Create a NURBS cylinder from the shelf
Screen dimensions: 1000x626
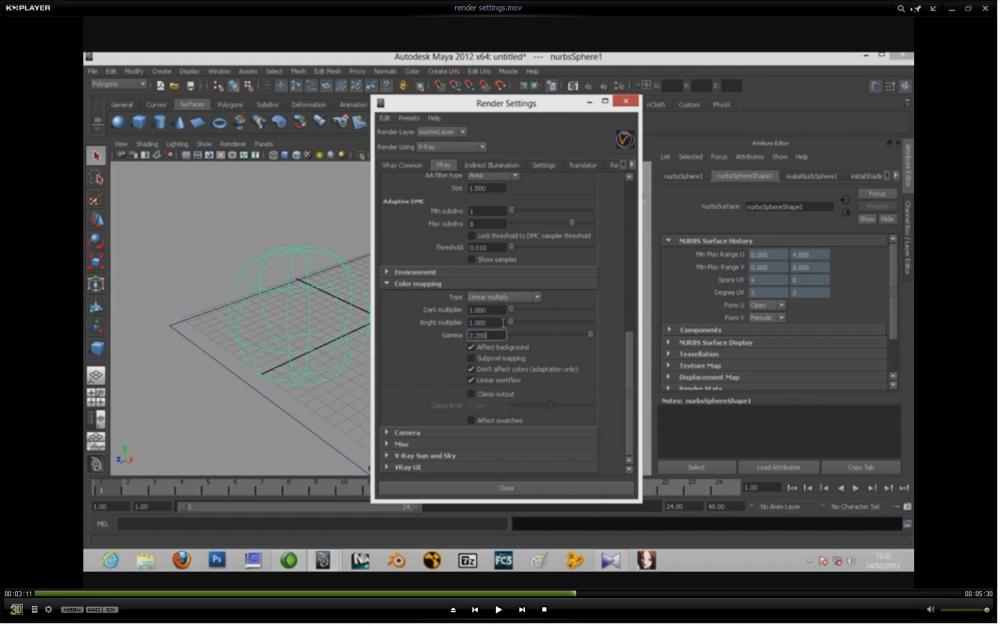click(159, 122)
